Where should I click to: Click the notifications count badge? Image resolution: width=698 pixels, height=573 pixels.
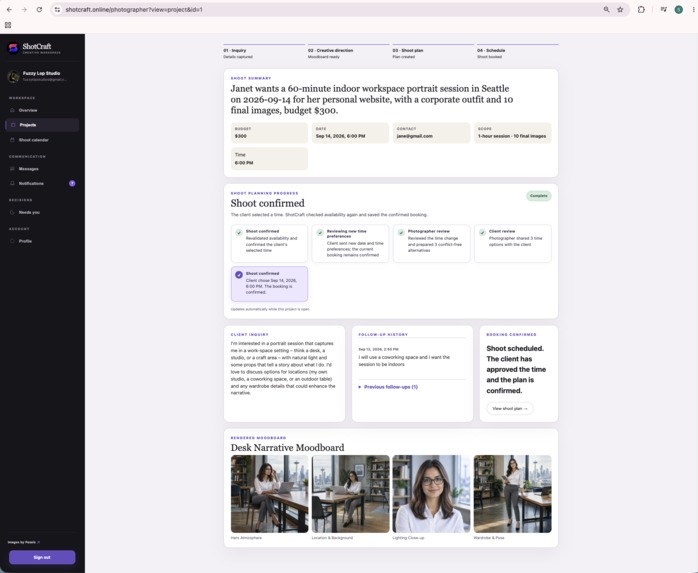coord(72,183)
